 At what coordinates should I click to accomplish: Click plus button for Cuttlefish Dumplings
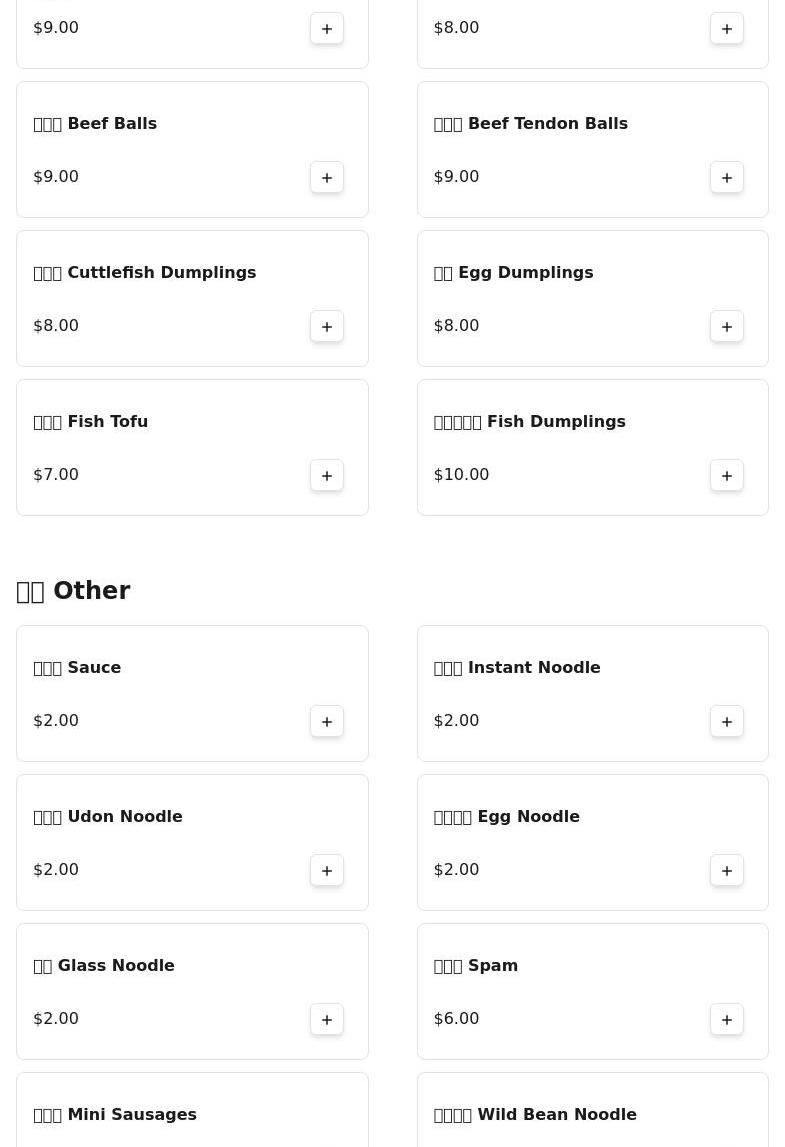coord(327,326)
